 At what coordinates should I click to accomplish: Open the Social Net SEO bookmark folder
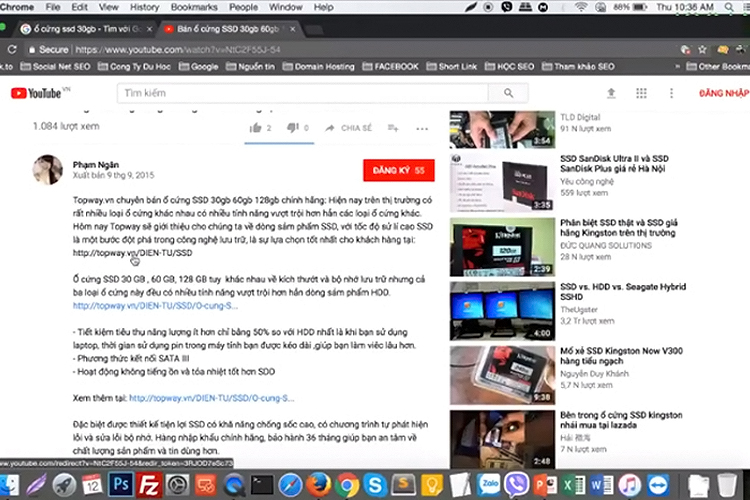click(55, 67)
